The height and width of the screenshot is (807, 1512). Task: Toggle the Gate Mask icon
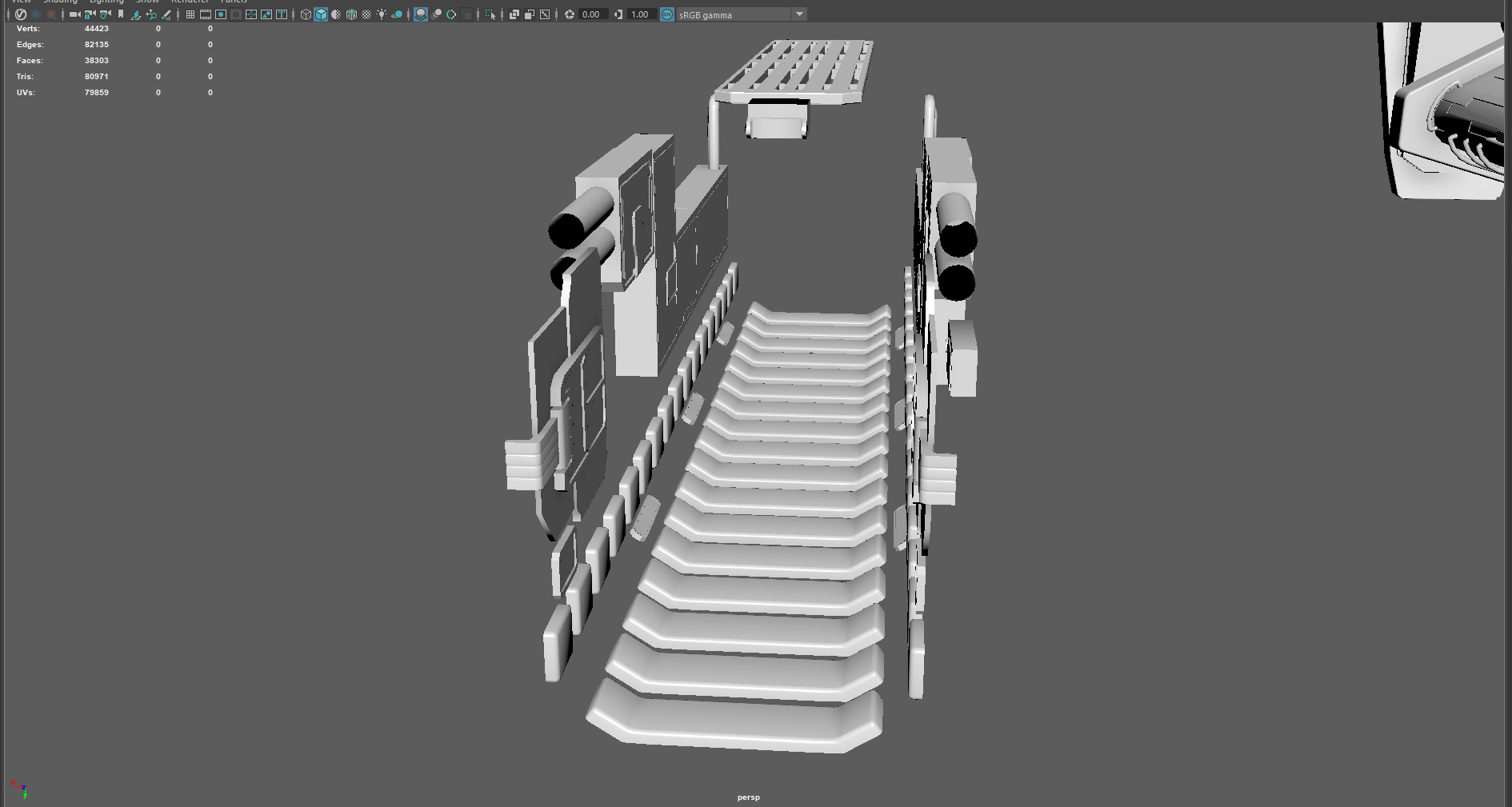click(x=236, y=14)
